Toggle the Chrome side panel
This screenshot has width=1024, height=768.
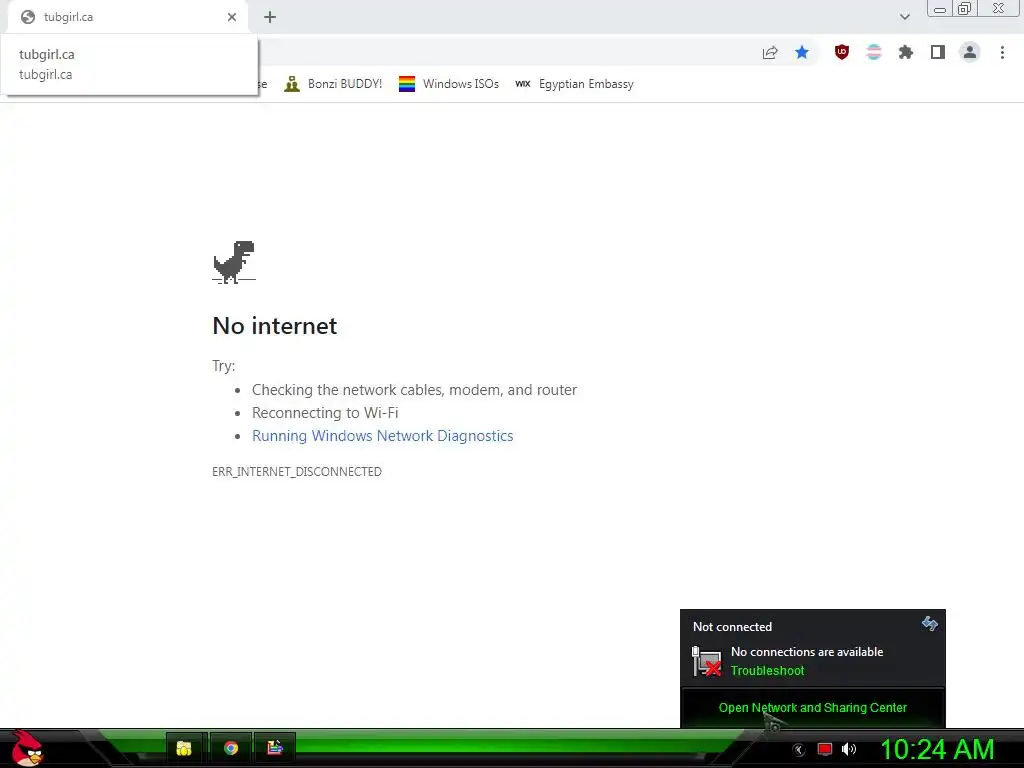pyautogui.click(x=938, y=52)
